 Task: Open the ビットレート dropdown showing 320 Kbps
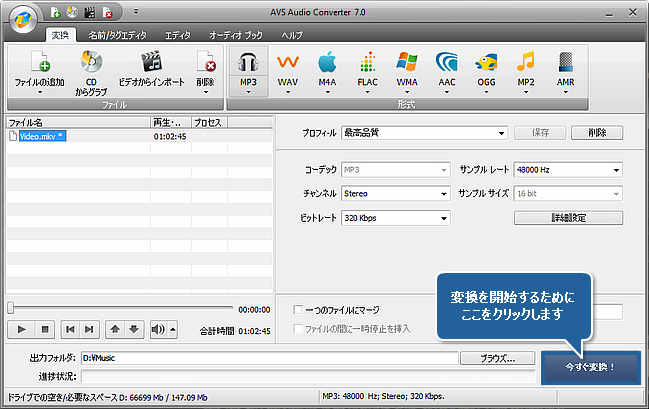click(396, 218)
